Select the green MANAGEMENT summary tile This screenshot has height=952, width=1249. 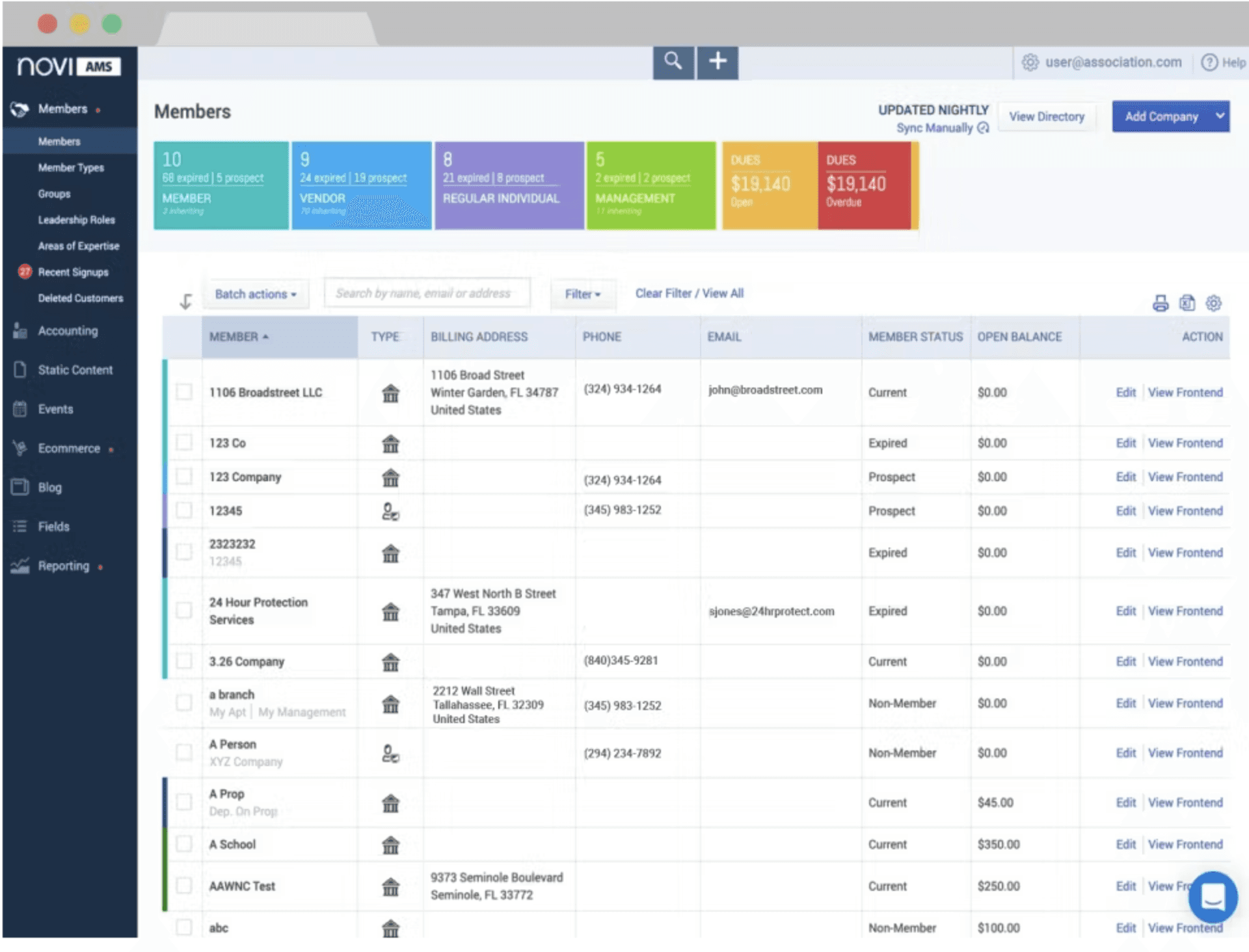(x=651, y=185)
